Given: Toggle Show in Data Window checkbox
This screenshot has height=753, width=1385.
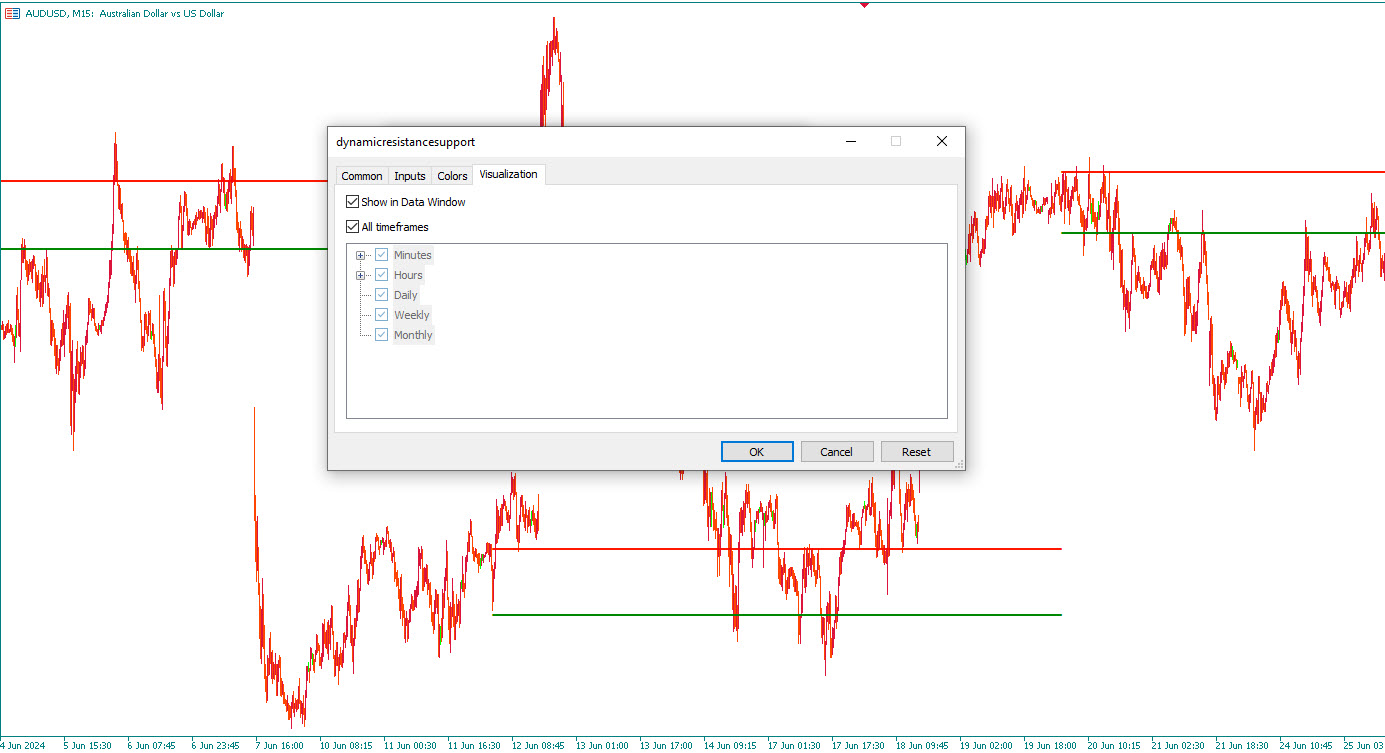Looking at the screenshot, I should pyautogui.click(x=352, y=202).
